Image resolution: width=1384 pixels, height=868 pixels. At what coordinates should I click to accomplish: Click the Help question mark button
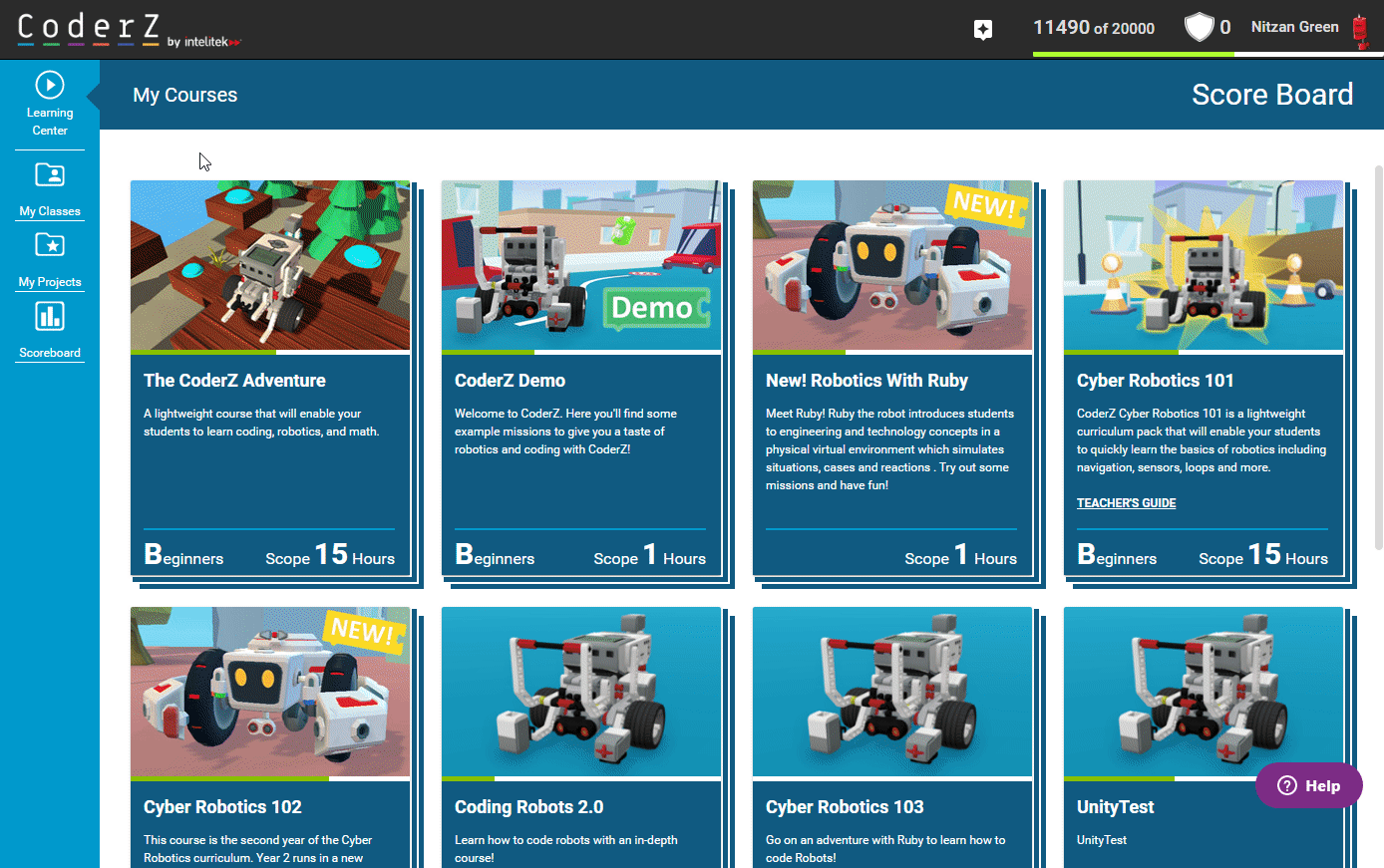[1309, 785]
